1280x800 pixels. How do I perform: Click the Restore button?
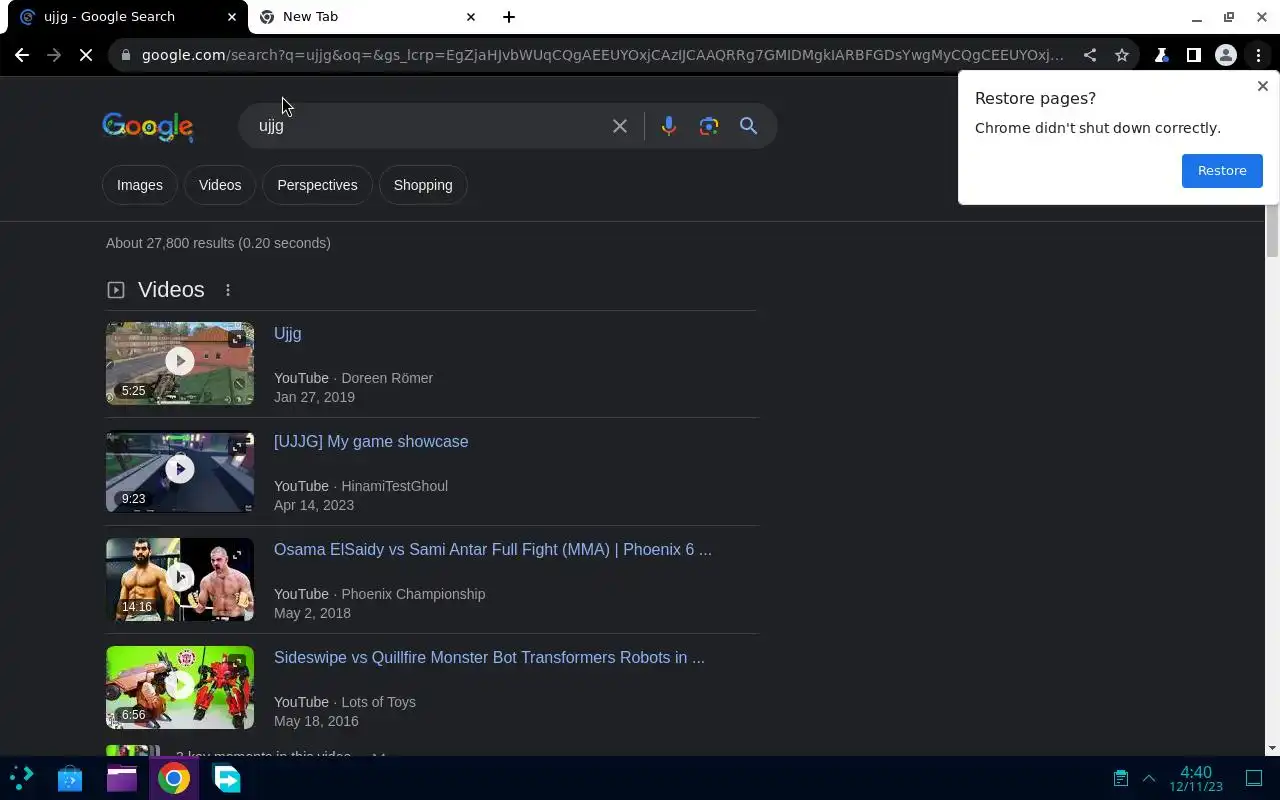click(1222, 170)
